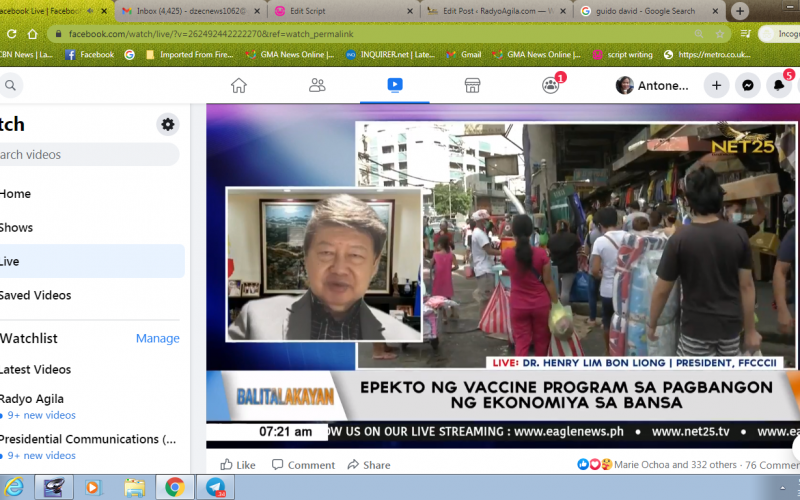Click Manage link beside Watchlist

pos(157,338)
